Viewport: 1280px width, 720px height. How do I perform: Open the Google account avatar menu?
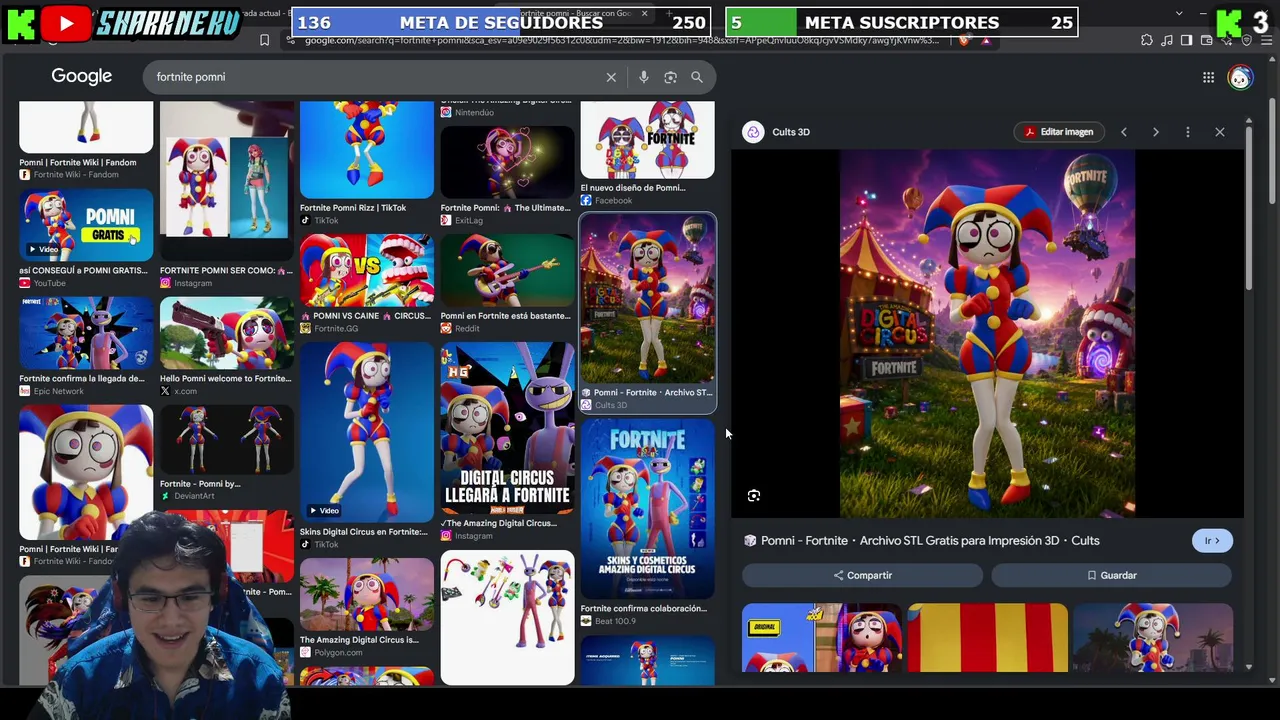point(1240,77)
